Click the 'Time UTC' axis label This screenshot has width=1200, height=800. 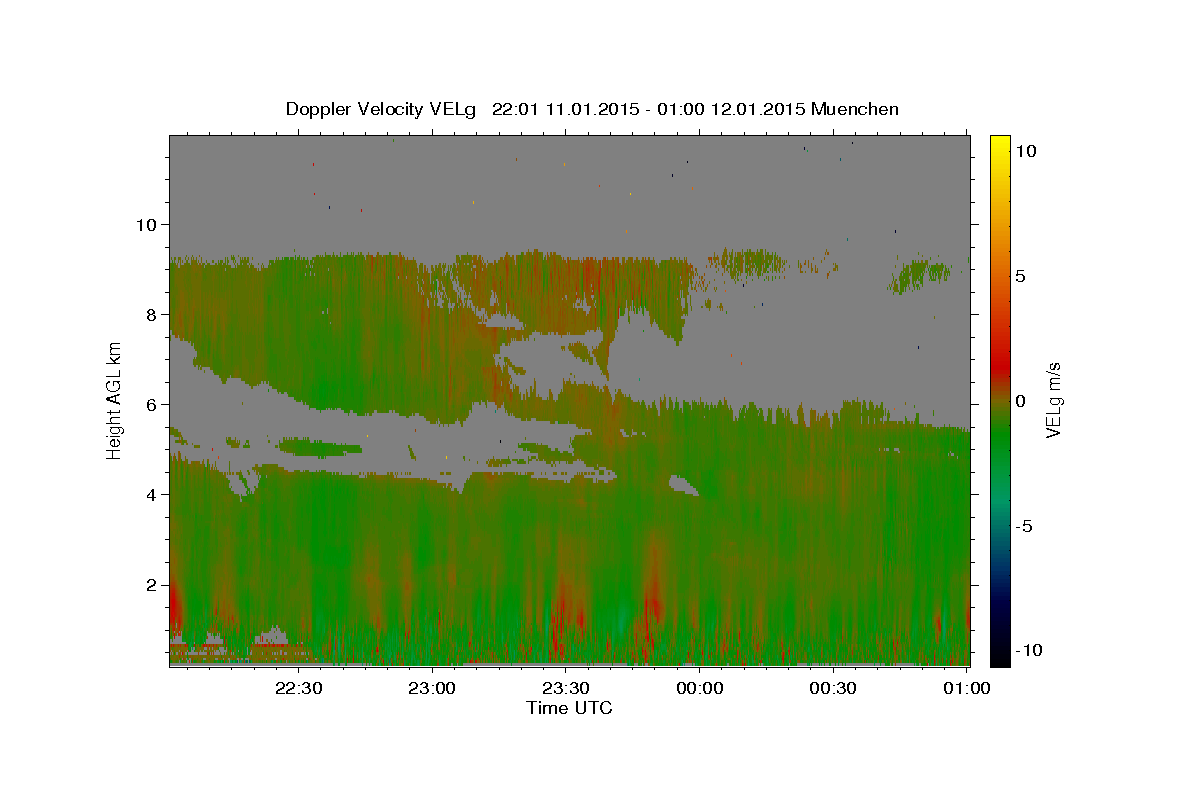[x=569, y=708]
